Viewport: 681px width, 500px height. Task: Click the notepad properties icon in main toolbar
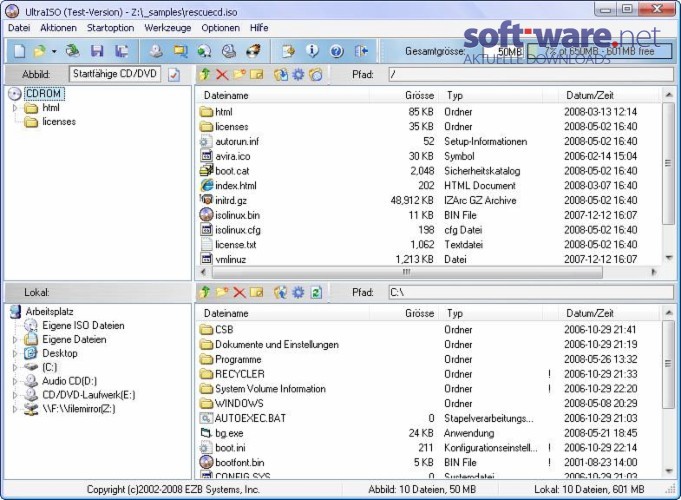click(288, 51)
